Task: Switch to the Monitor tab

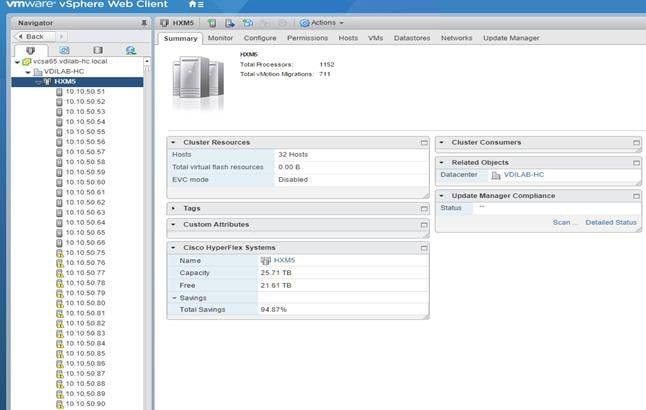Action: click(x=220, y=38)
